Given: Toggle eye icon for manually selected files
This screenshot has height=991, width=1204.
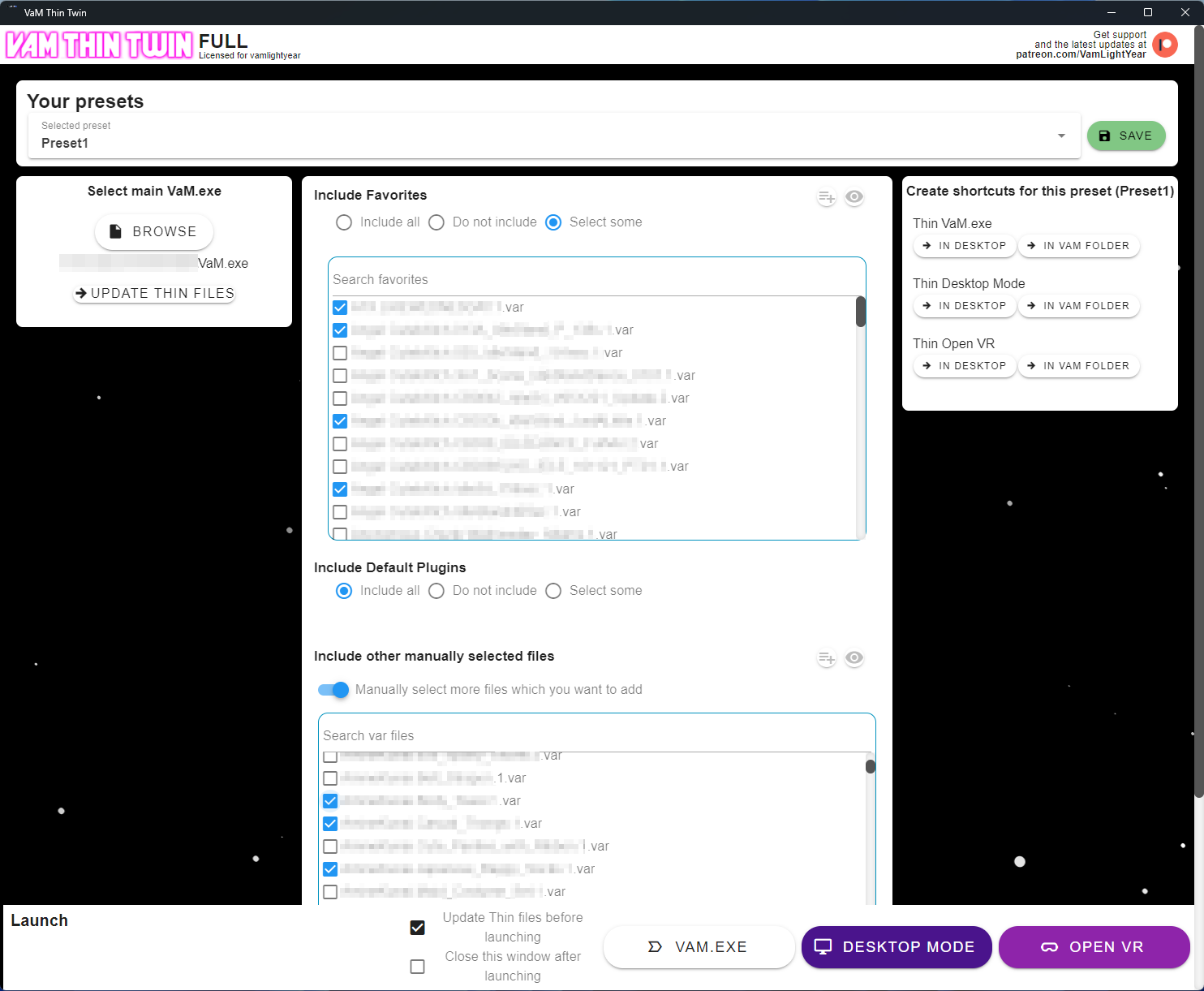Looking at the screenshot, I should [x=854, y=658].
